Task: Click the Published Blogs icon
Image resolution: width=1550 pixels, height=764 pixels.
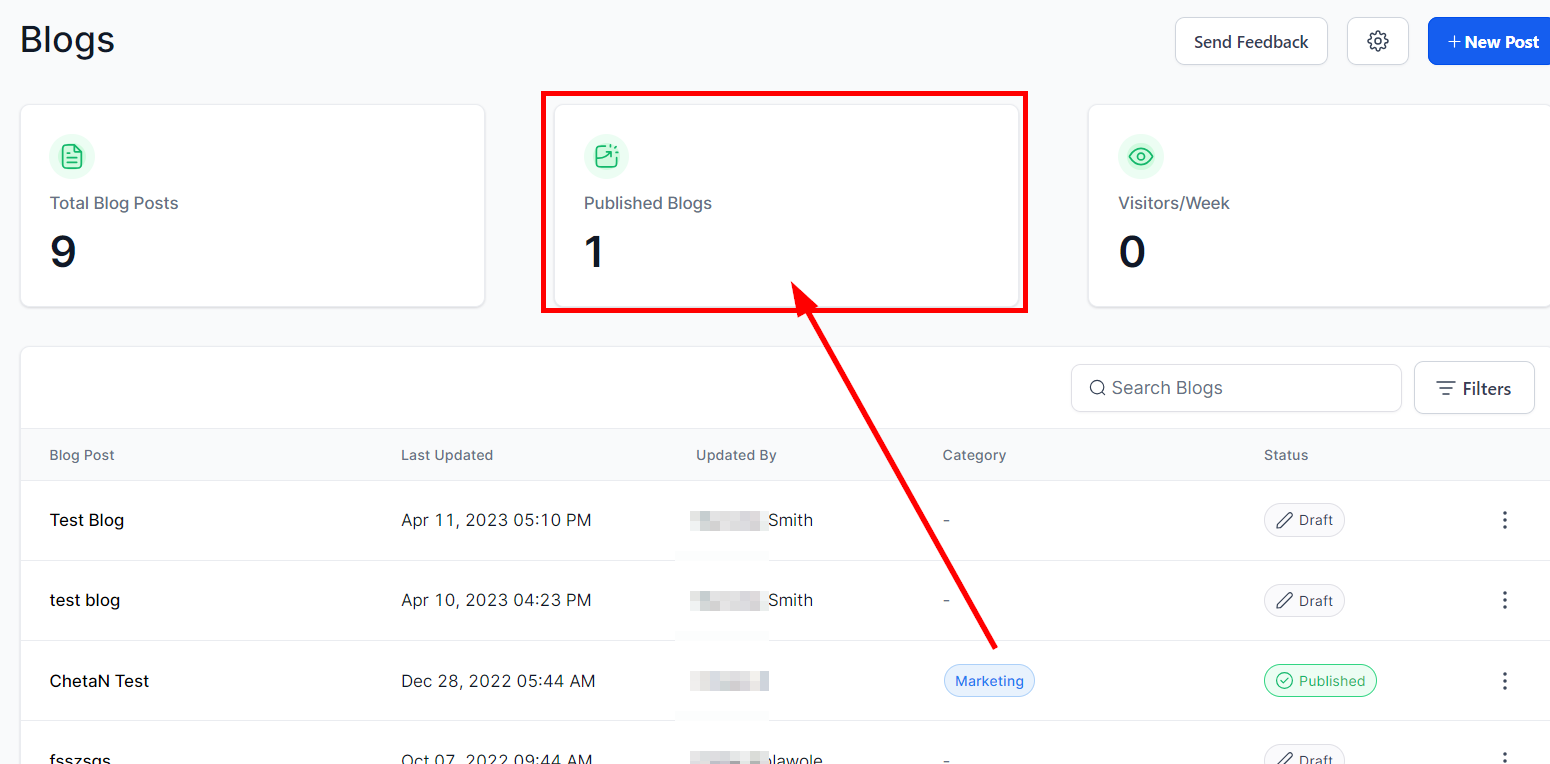Action: point(606,157)
